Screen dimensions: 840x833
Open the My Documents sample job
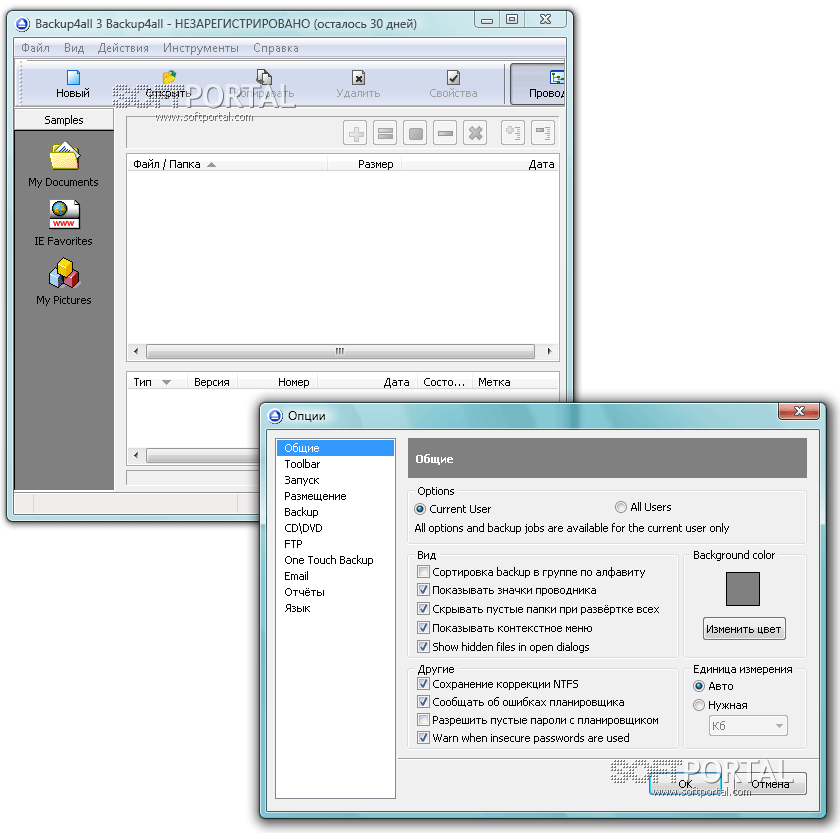point(63,164)
